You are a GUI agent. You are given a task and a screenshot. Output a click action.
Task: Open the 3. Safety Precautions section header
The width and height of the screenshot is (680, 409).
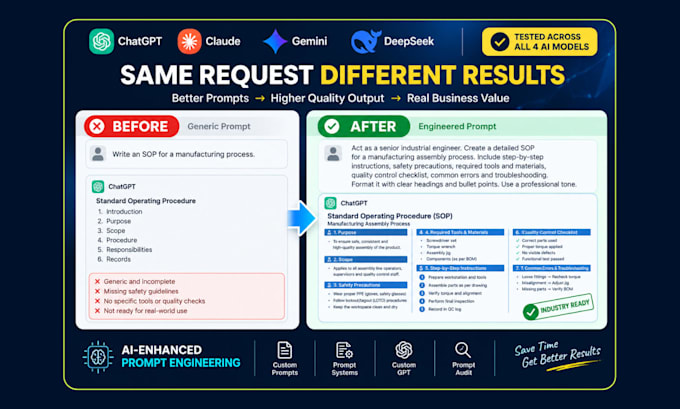click(x=366, y=285)
